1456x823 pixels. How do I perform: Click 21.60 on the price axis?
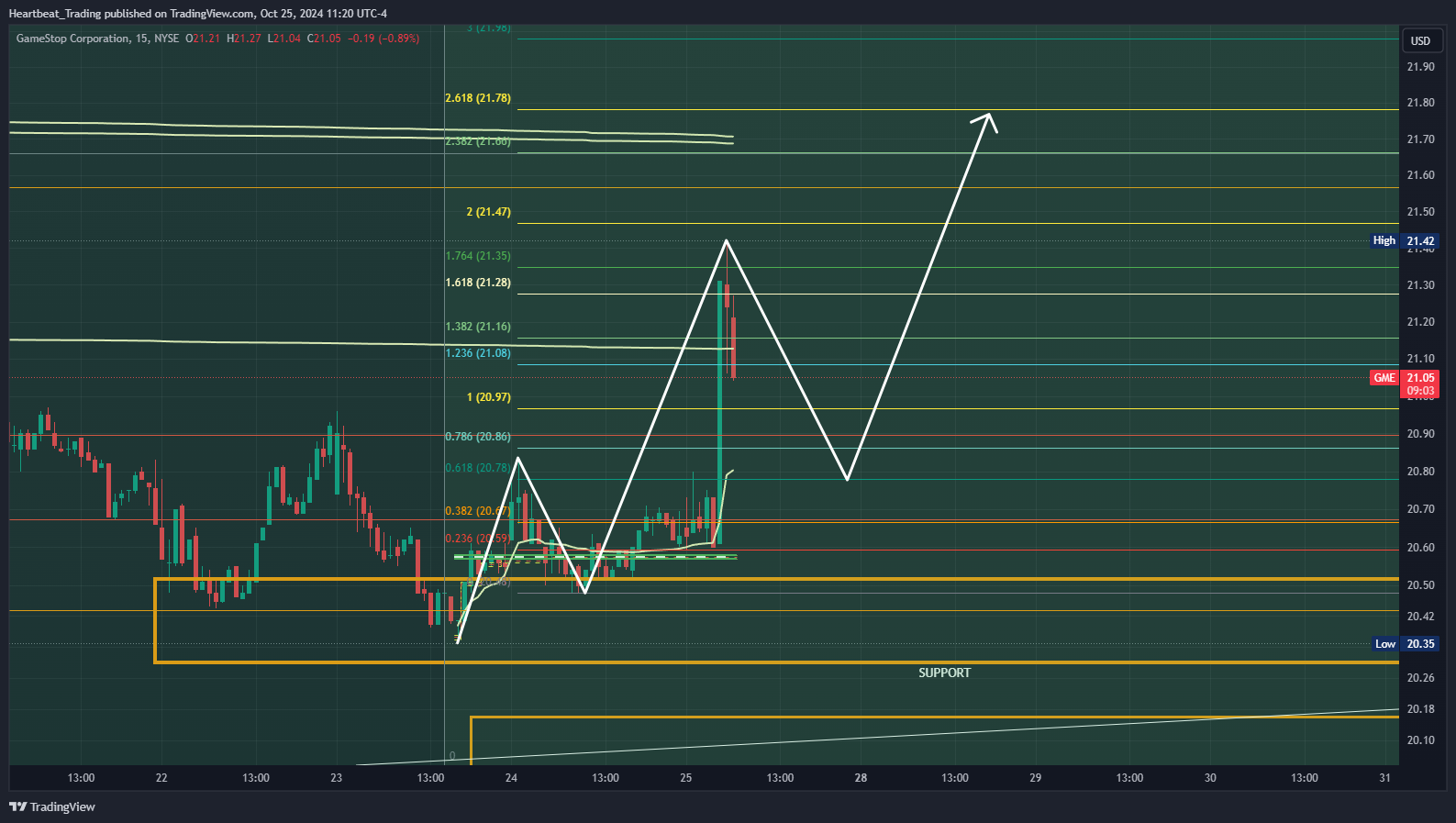click(x=1420, y=175)
